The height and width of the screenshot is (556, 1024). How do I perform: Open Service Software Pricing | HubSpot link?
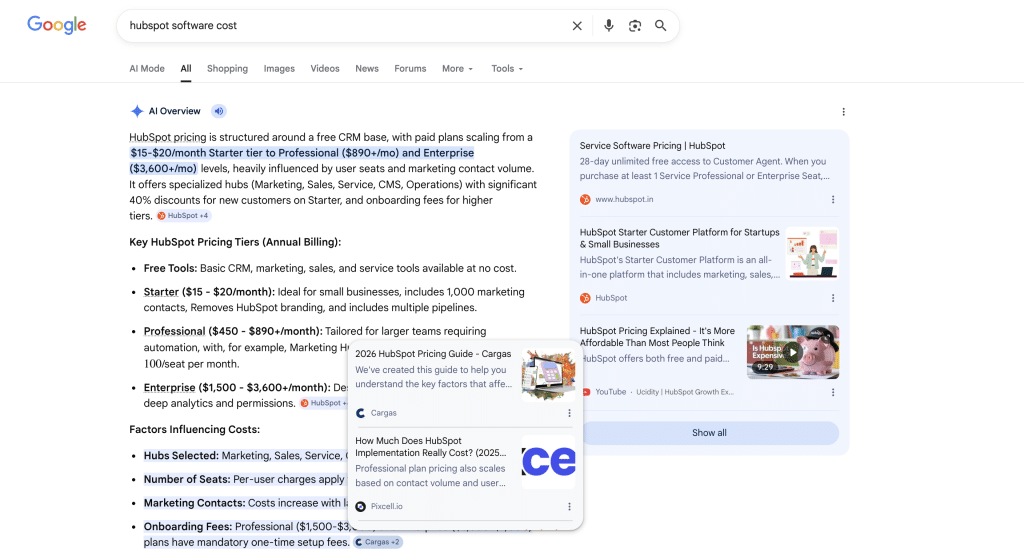652,146
